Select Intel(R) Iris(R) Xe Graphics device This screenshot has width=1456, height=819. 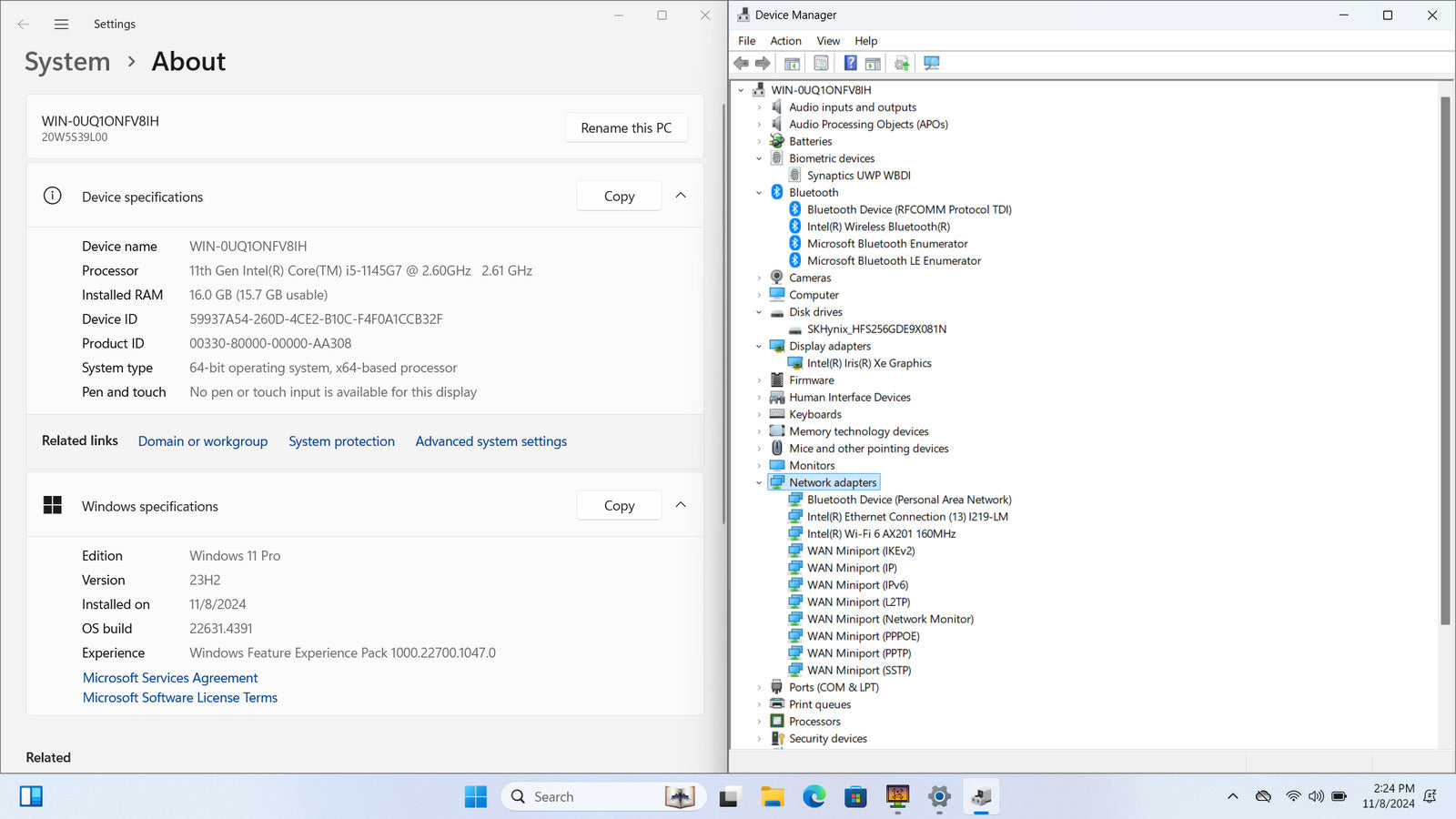(x=869, y=363)
